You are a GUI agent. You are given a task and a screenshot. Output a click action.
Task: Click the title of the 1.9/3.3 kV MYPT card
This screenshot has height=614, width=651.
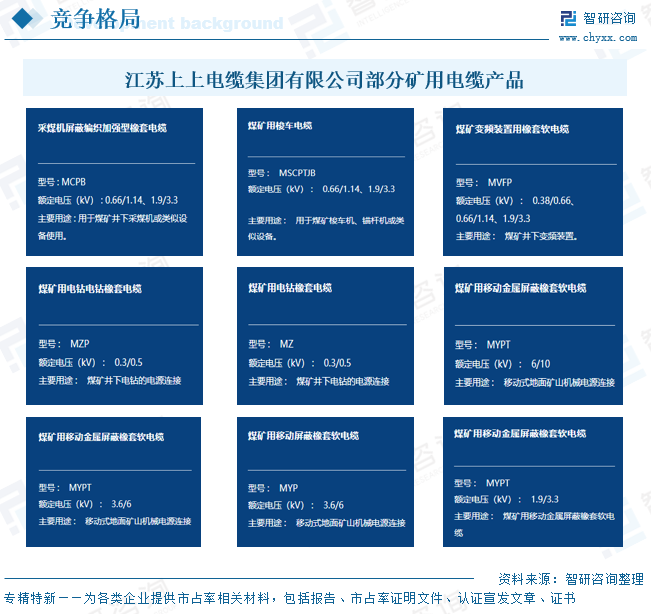coord(520,433)
